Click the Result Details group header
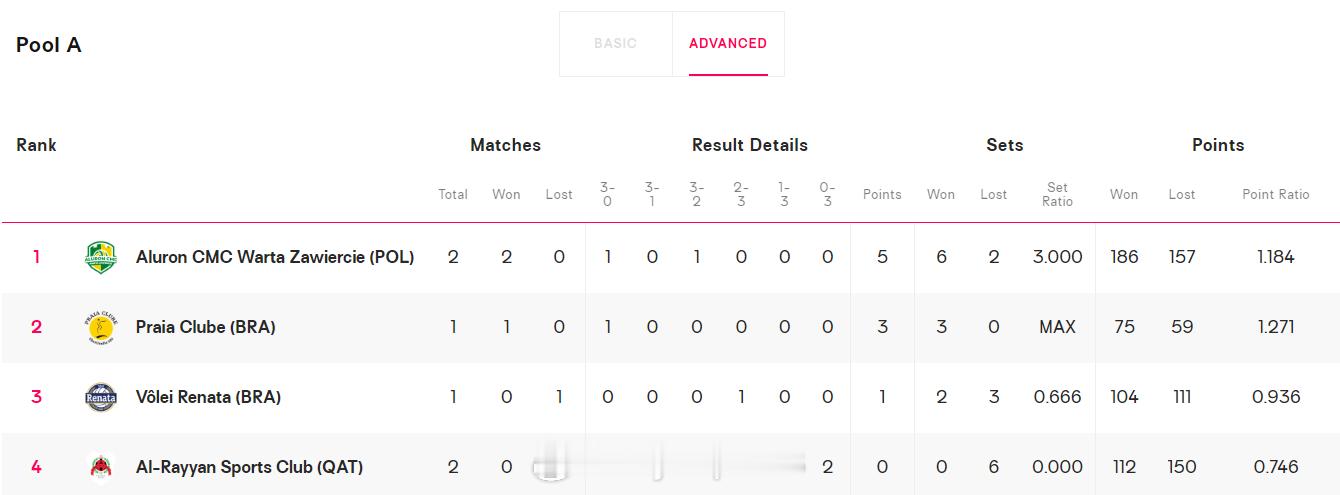Image resolution: width=1340 pixels, height=495 pixels. point(750,145)
